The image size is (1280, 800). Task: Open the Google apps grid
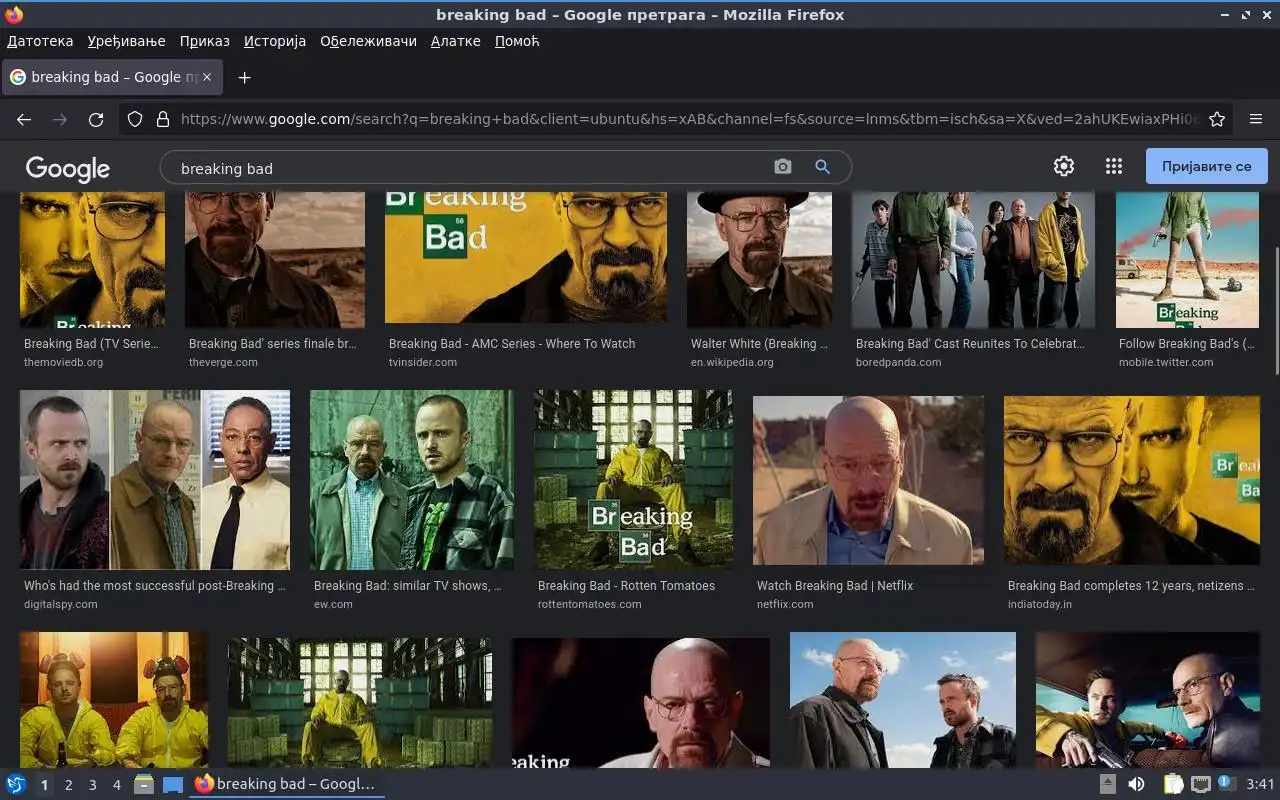point(1113,166)
